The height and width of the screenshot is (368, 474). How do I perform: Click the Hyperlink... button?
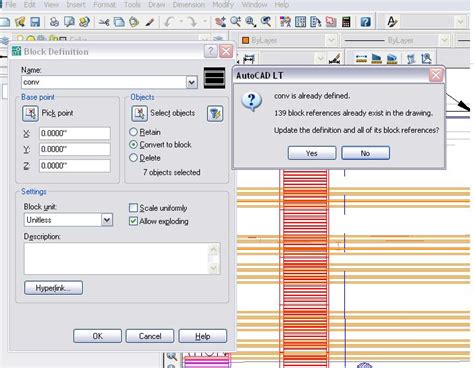(53, 288)
